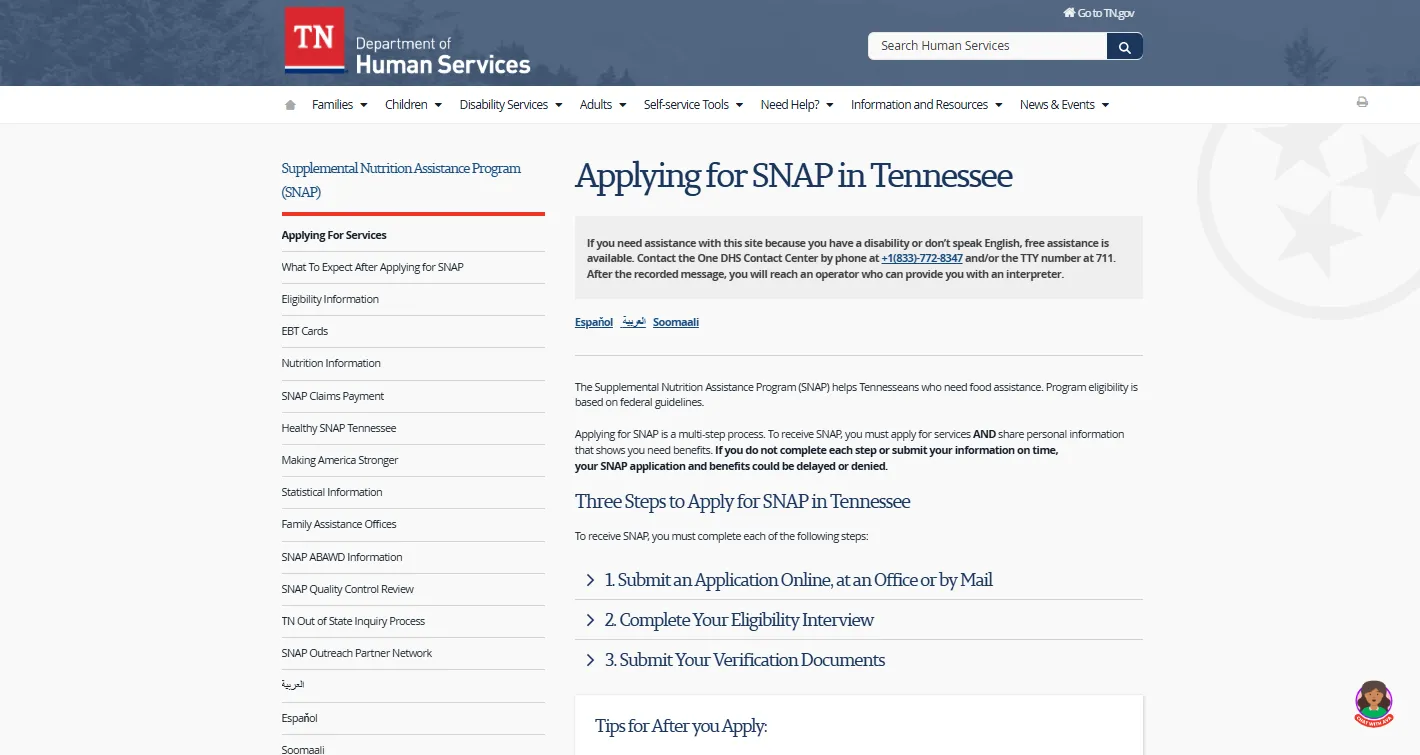Select Applying For Services in sidebar
This screenshot has height=755, width=1420.
(334, 235)
